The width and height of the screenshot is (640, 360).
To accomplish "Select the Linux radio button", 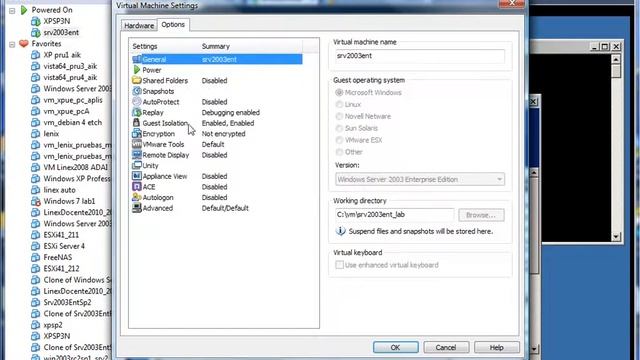I will (x=339, y=104).
